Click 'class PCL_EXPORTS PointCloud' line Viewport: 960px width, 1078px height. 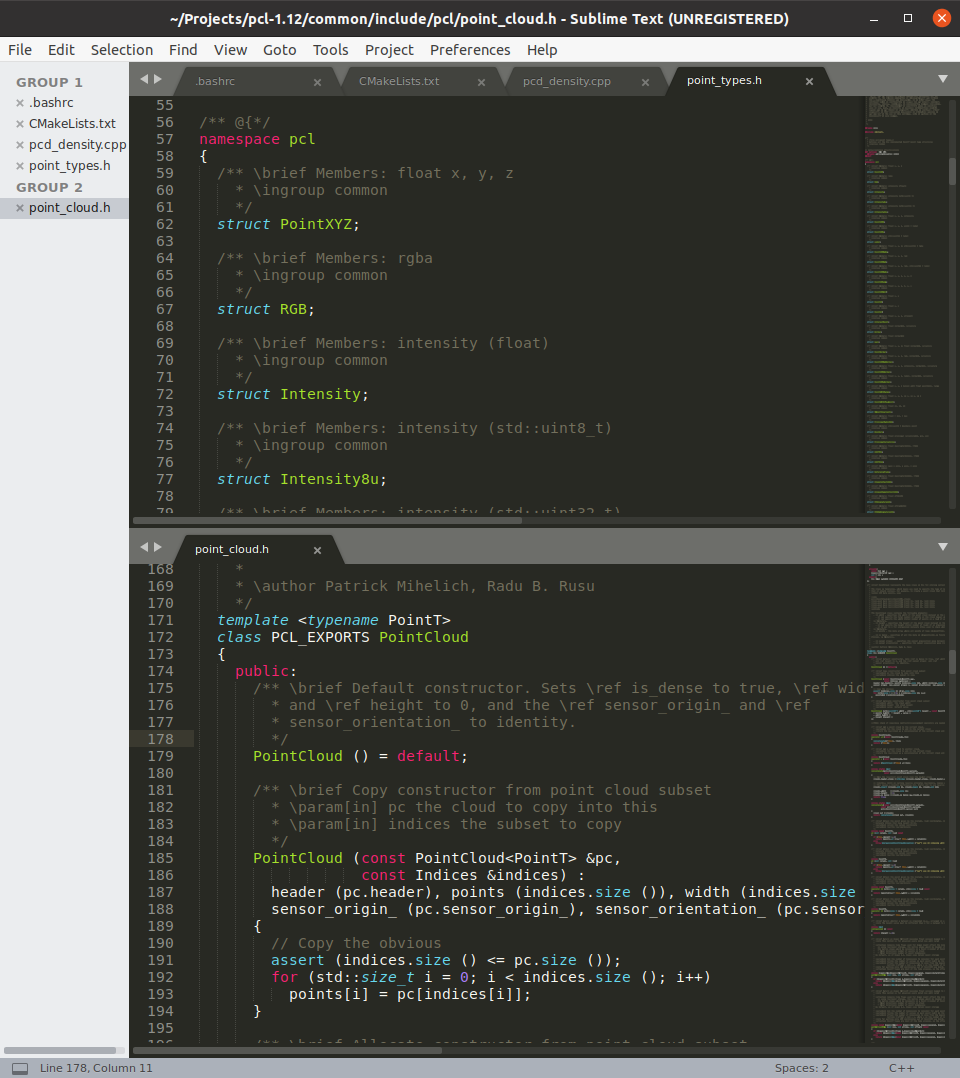click(342, 637)
